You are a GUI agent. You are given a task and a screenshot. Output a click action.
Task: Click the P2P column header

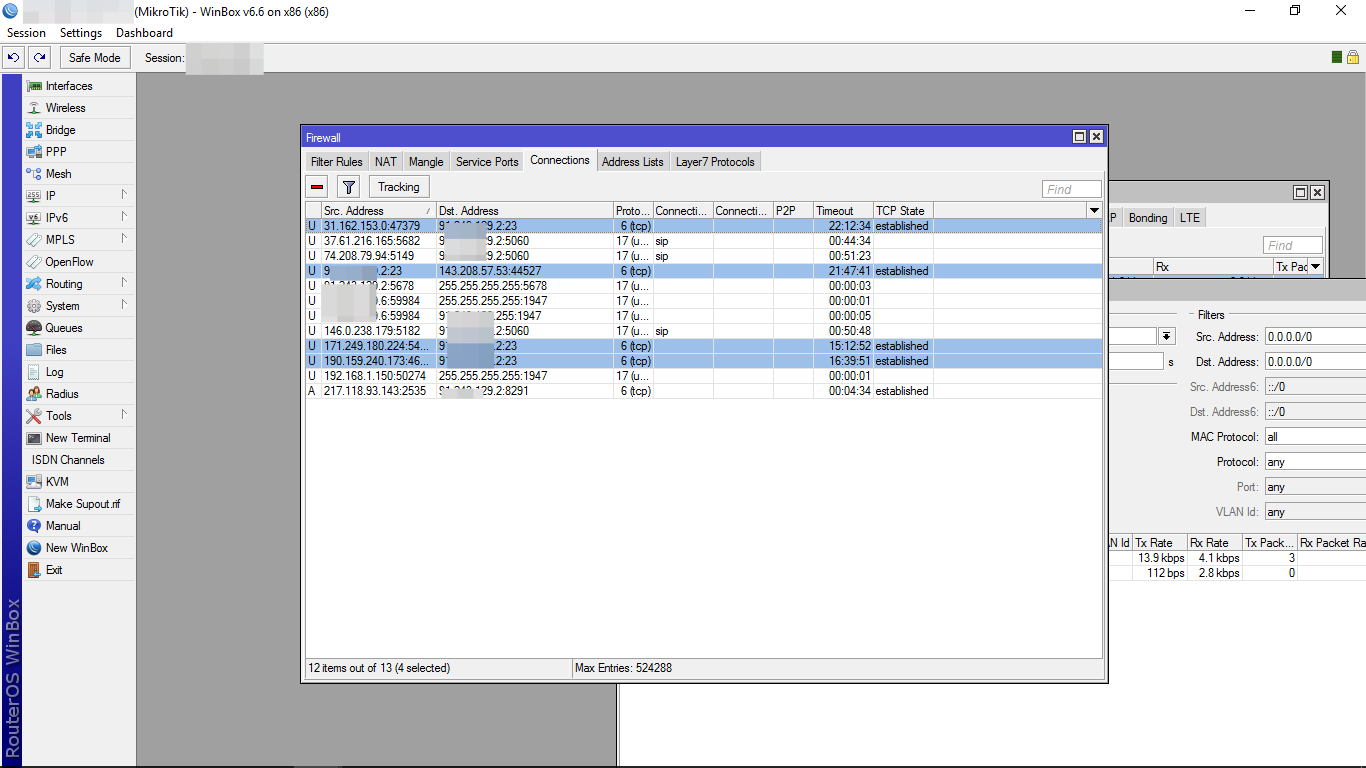[x=793, y=211]
